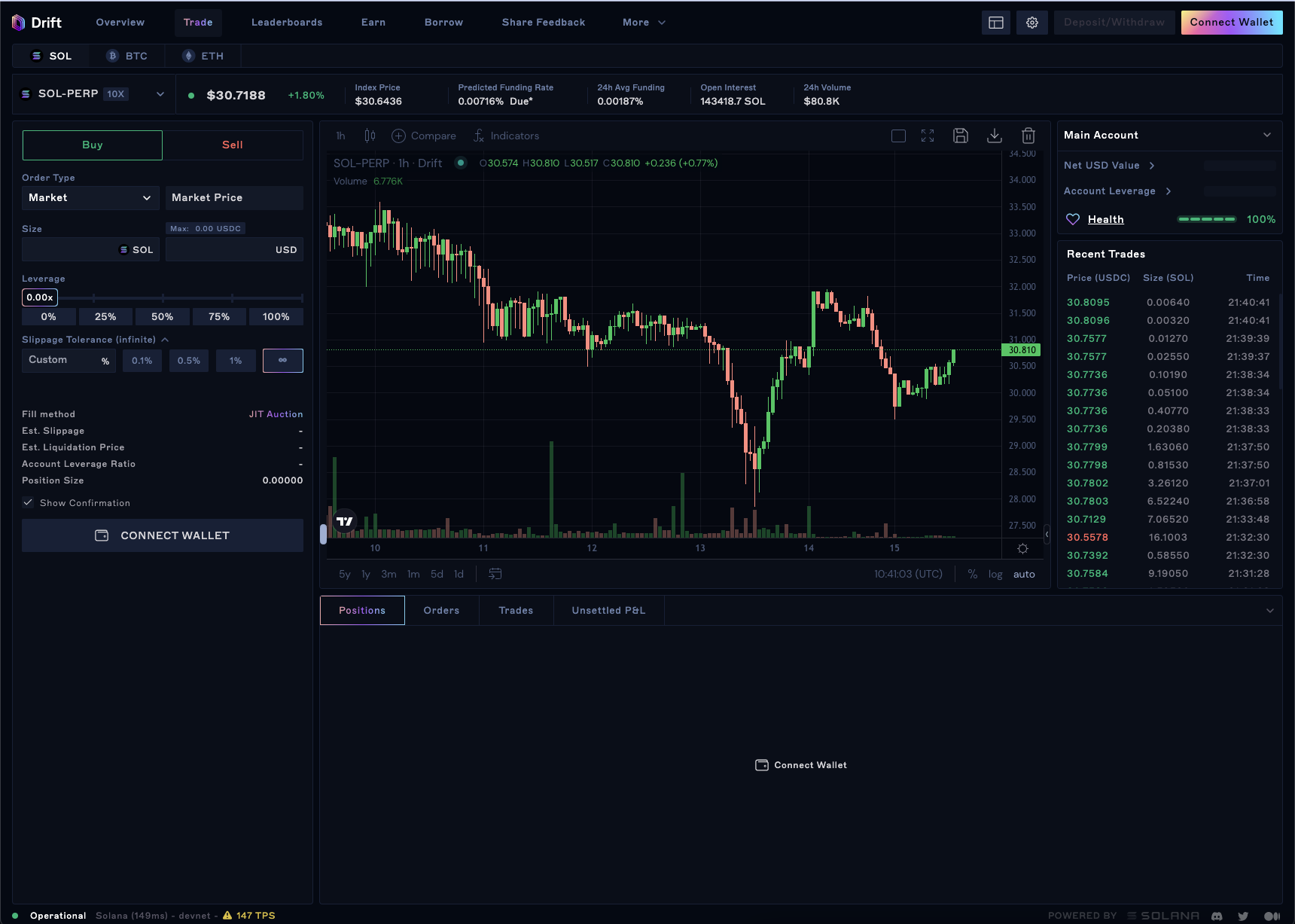The width and height of the screenshot is (1295, 924).
Task: Go to Overview page
Action: [x=120, y=23]
